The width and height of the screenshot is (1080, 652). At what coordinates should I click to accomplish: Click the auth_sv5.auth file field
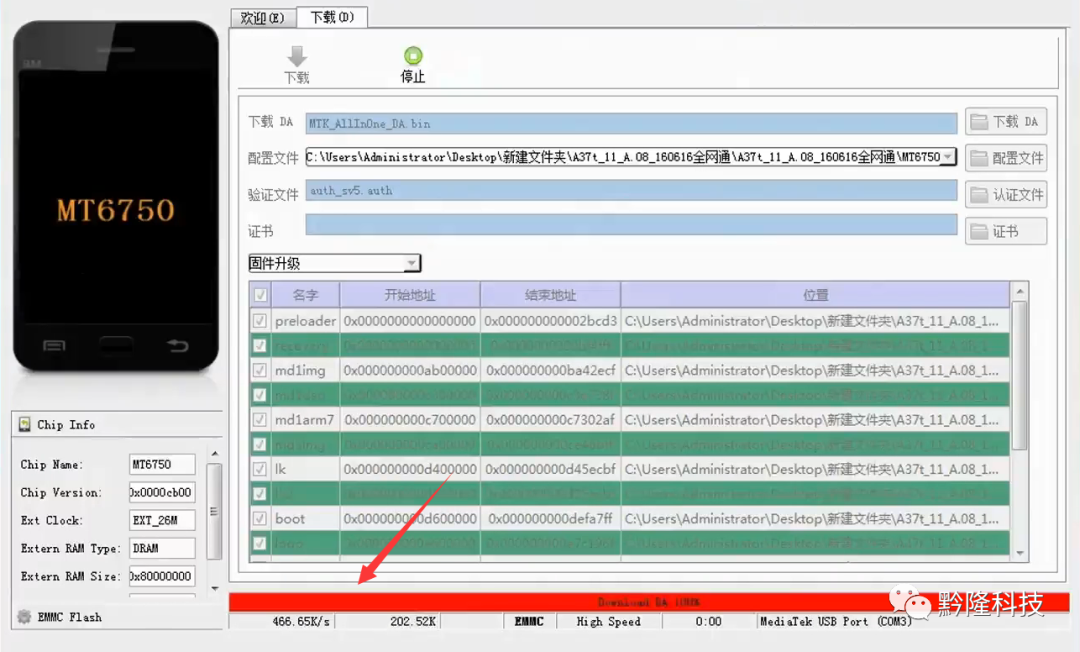click(632, 191)
